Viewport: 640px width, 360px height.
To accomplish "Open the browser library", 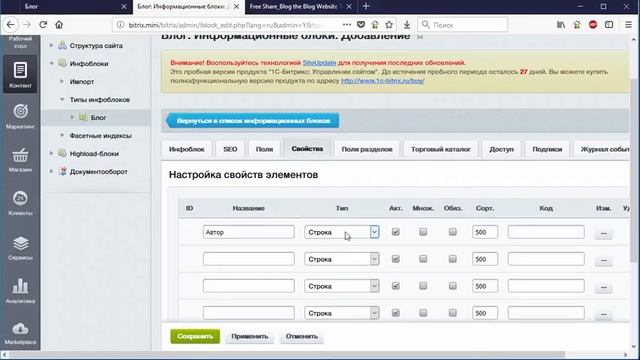I will coord(561,25).
